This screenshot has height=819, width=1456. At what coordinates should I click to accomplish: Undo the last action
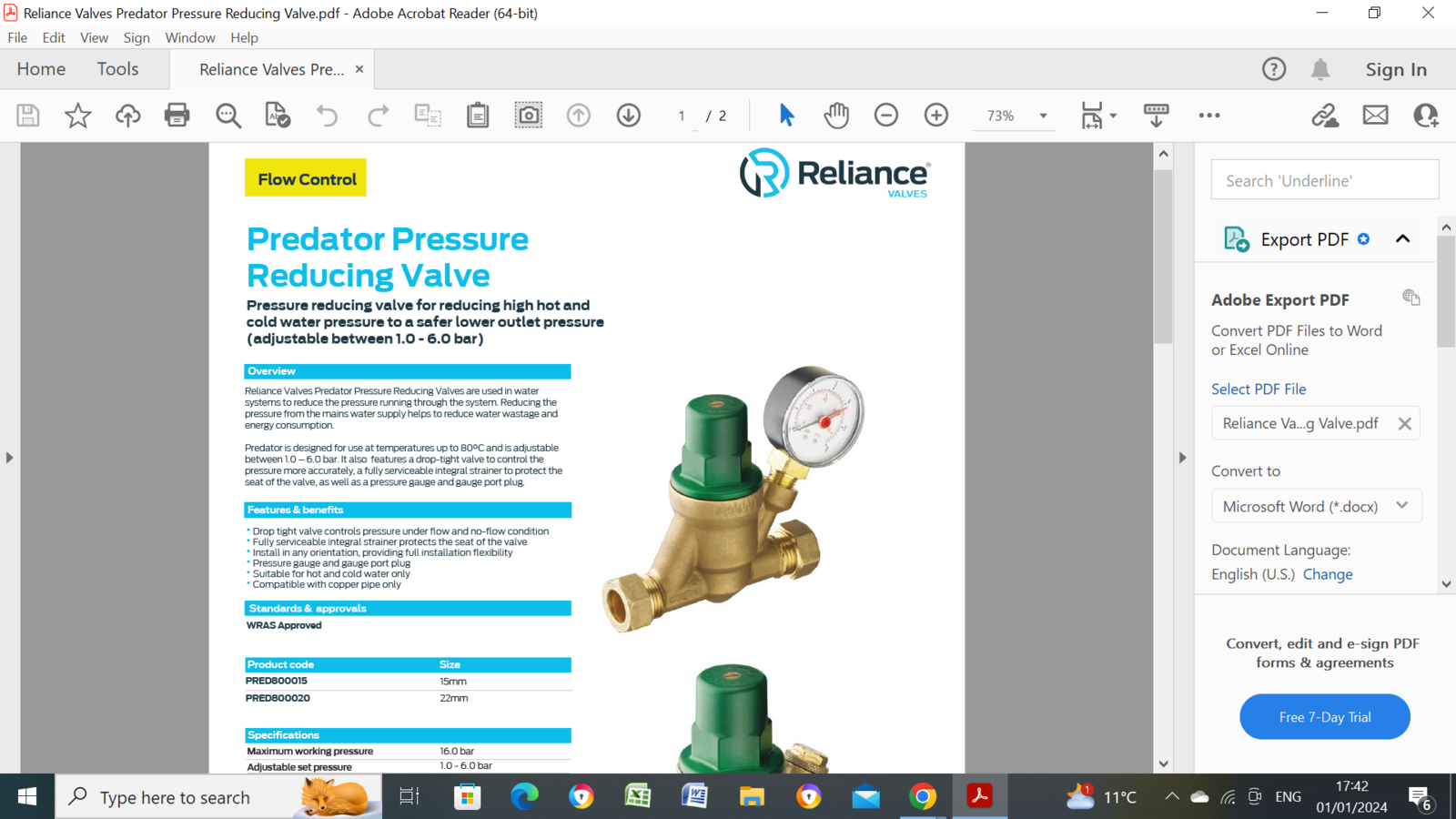pyautogui.click(x=328, y=115)
